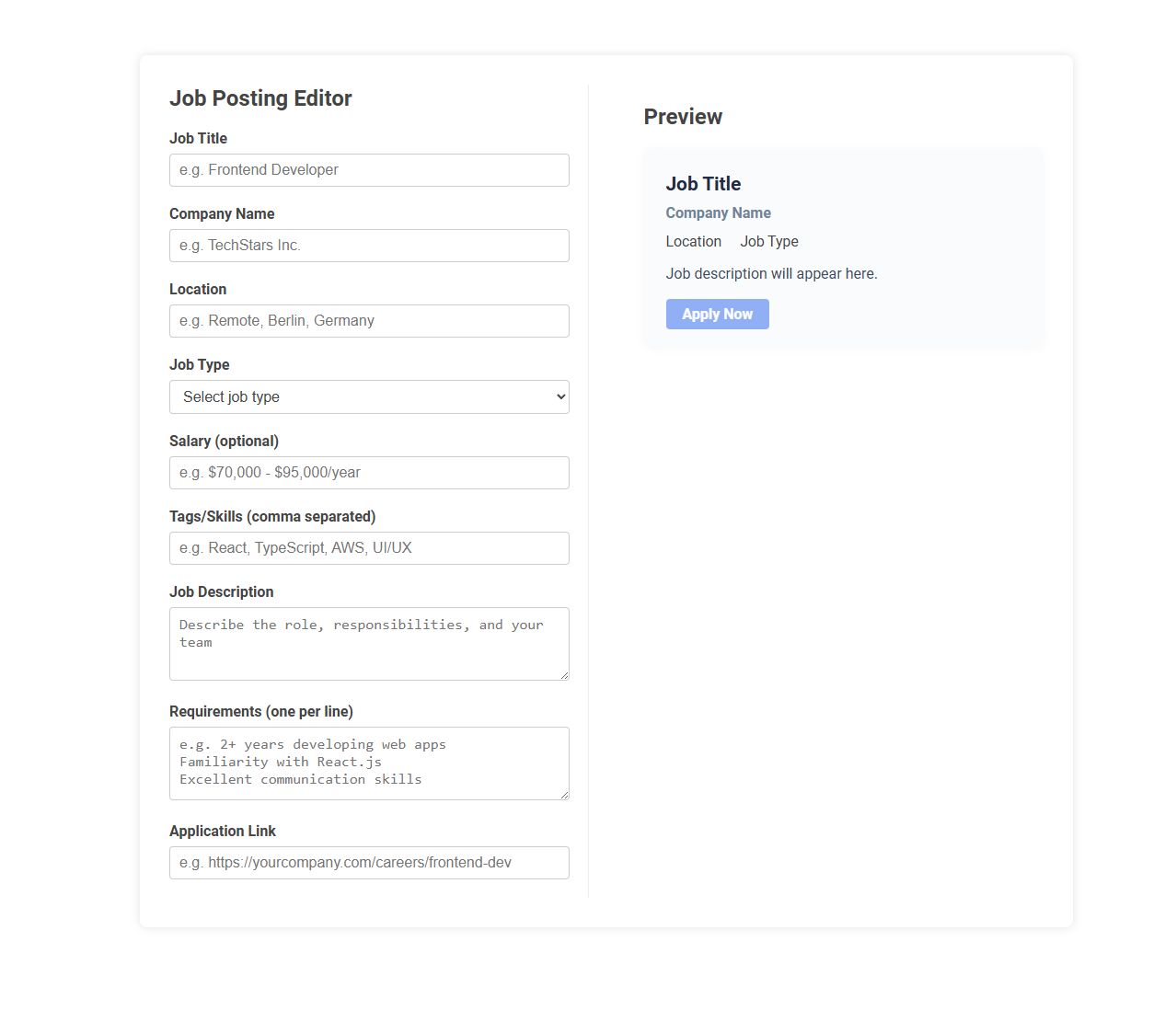
Task: Click the Job Description resize handle
Action: click(564, 675)
